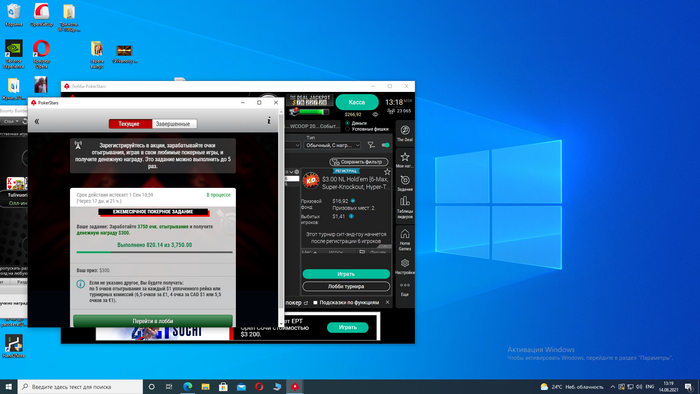The image size is (700, 394).
Task: Open Opera from taskbar
Action: pyautogui.click(x=259, y=386)
